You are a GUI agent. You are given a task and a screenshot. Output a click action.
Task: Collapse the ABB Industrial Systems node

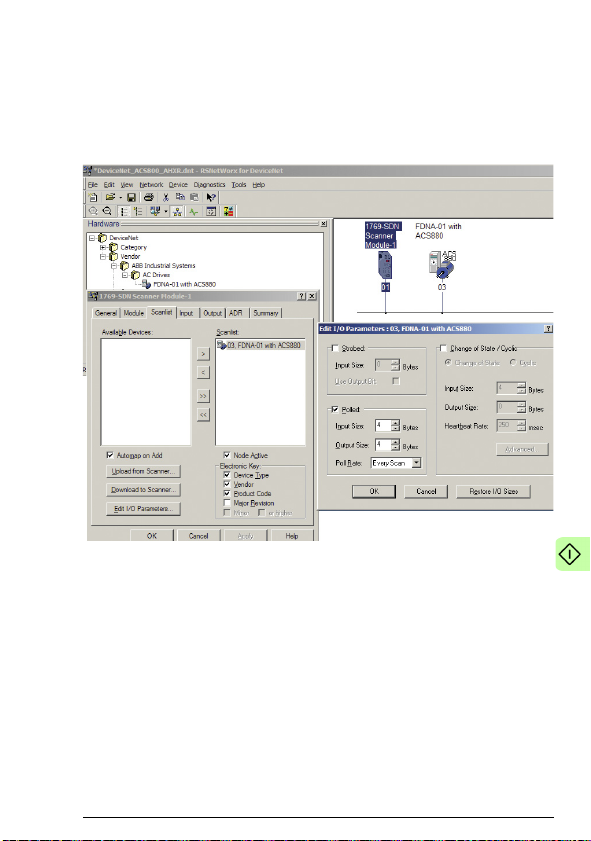click(x=114, y=265)
